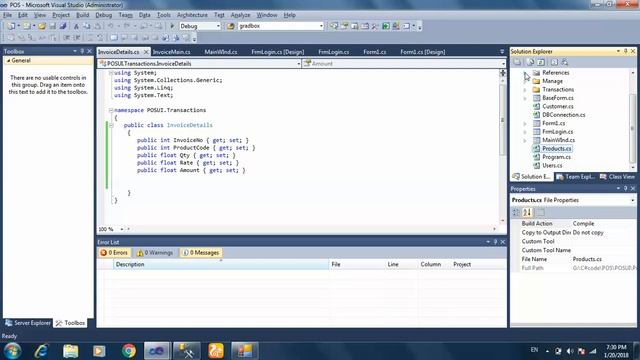The height and width of the screenshot is (360, 640).
Task: Click the Save toolbar icon
Action: click(x=53, y=26)
